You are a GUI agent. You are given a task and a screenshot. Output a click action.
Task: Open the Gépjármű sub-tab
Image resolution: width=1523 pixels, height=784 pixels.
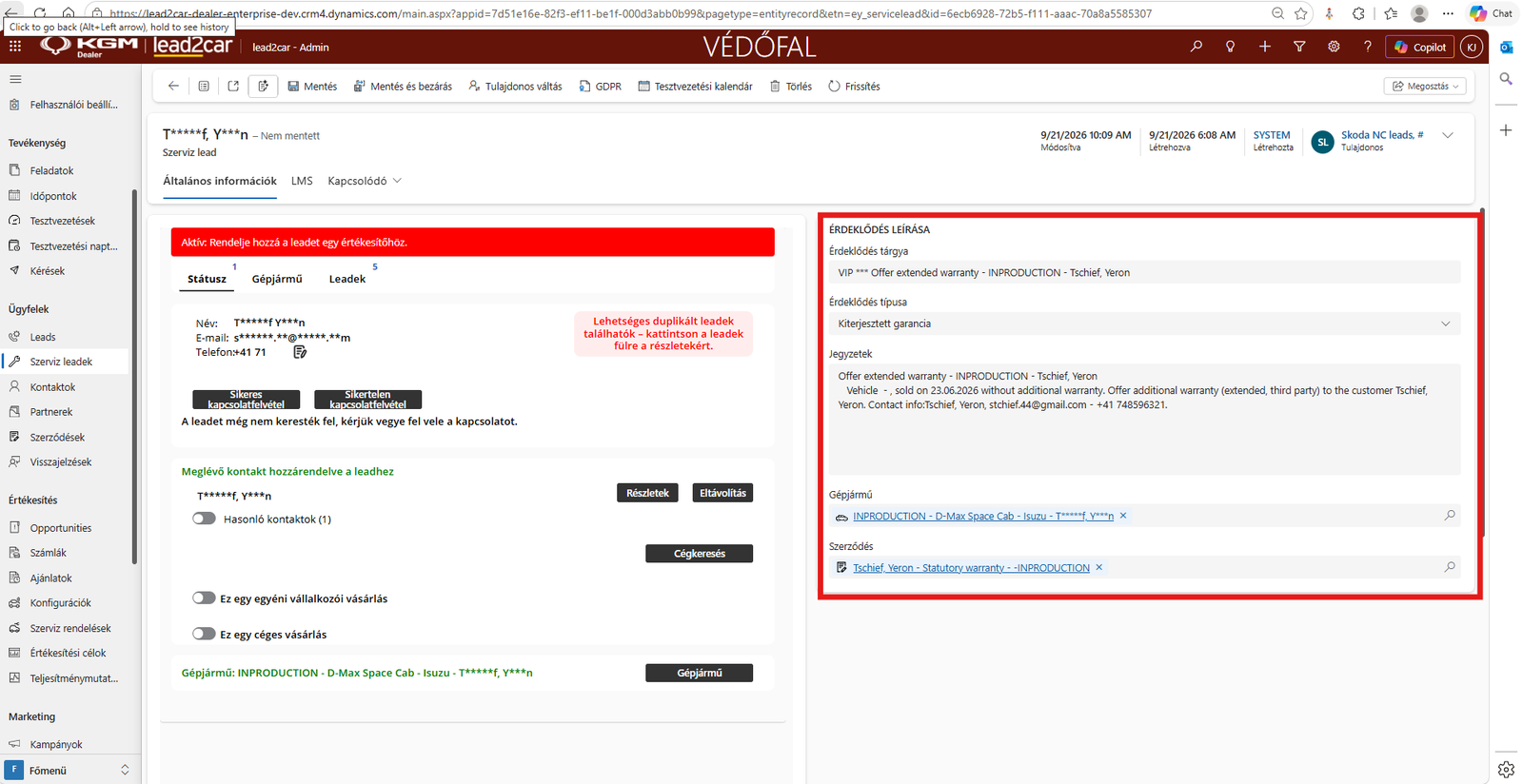[x=277, y=279]
